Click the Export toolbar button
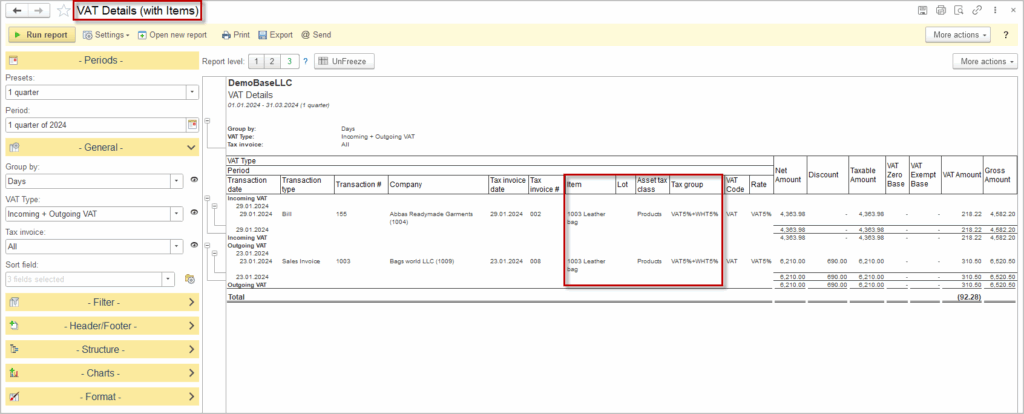Image resolution: width=1024 pixels, height=414 pixels. point(275,34)
